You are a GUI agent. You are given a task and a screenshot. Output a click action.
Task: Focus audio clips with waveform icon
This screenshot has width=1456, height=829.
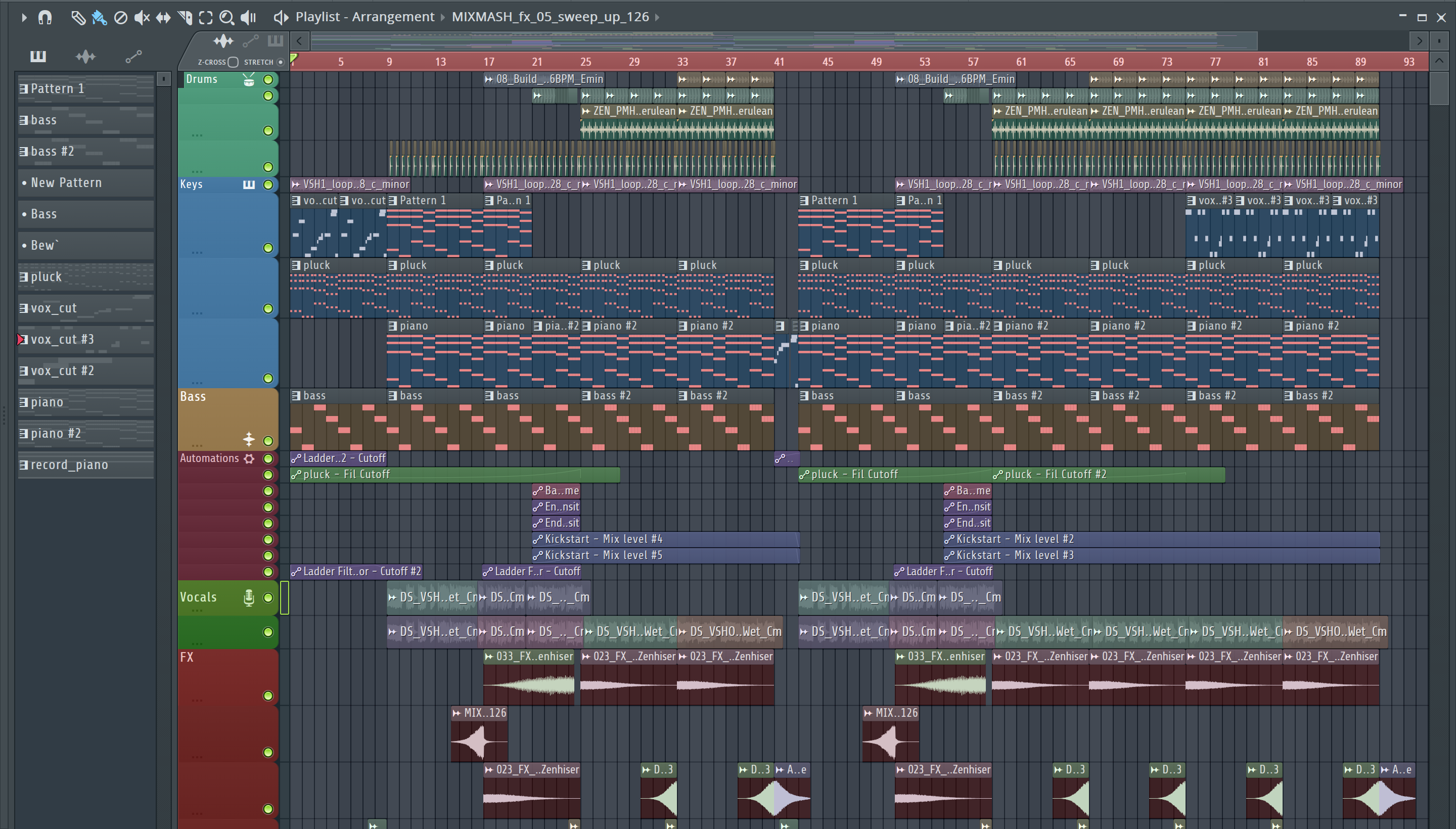223,41
